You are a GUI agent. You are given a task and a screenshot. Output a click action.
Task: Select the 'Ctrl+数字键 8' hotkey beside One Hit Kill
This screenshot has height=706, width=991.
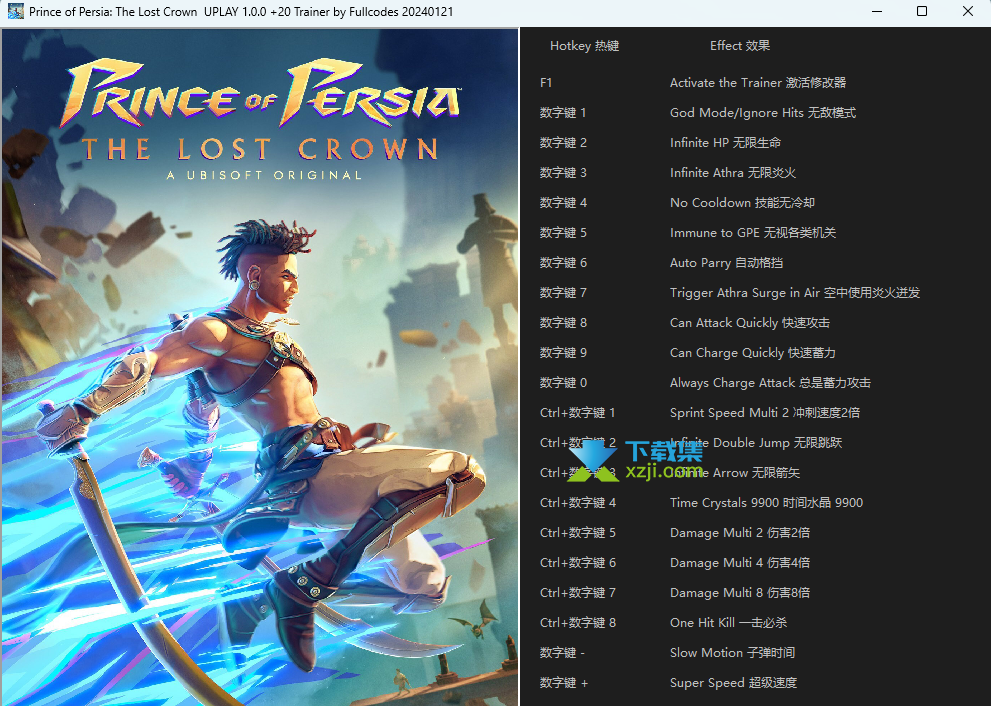(578, 623)
